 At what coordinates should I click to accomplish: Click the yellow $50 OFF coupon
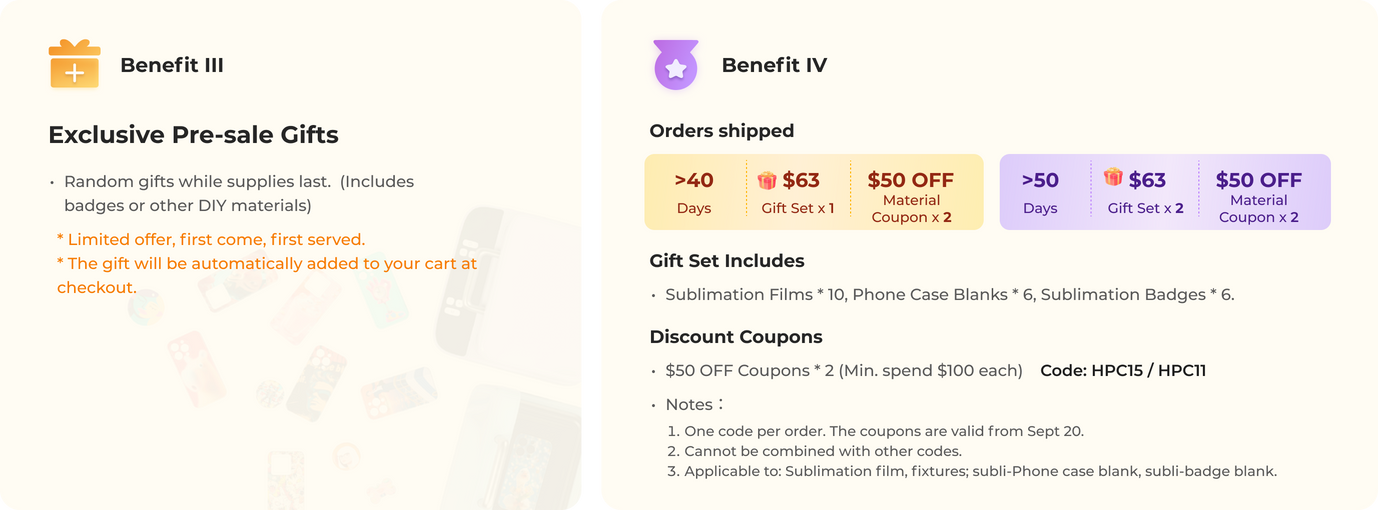pyautogui.click(x=910, y=195)
